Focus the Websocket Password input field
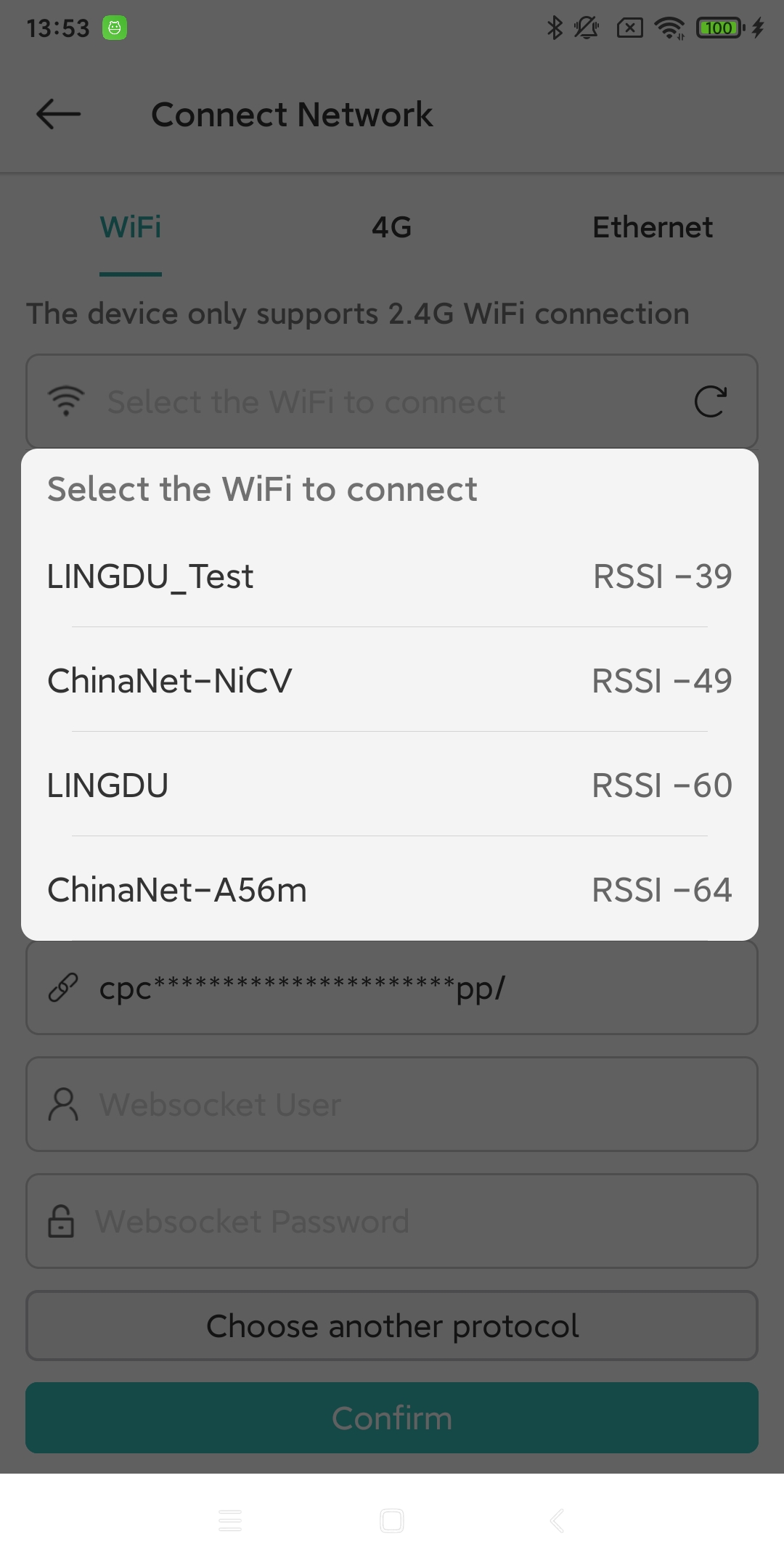The height and width of the screenshot is (1568, 784). click(421, 1221)
